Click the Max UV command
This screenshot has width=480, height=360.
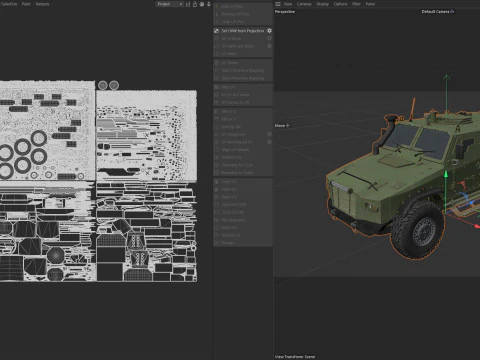point(228,87)
